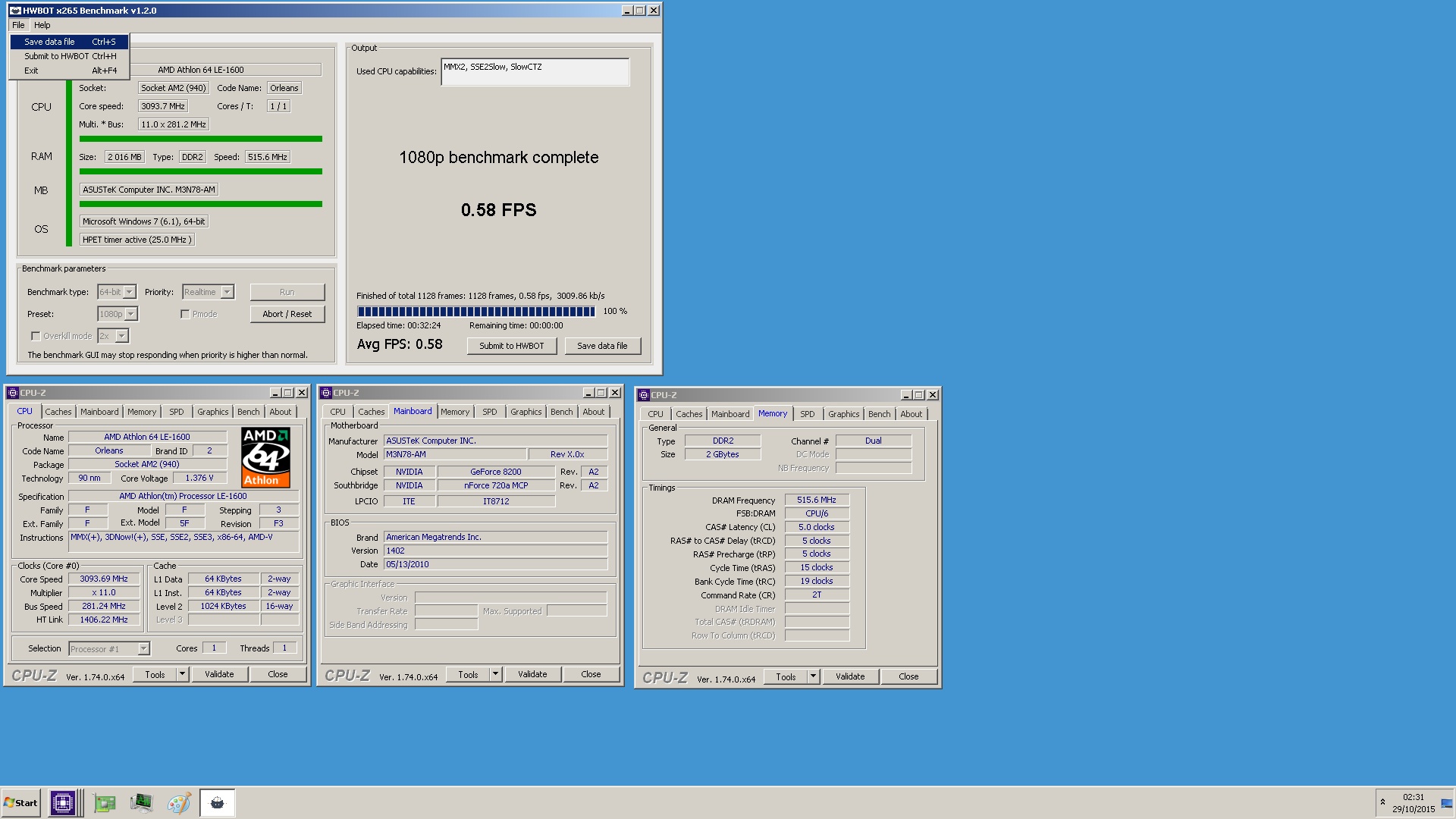Select Graphics tab in Mainboard CPU-Z window
Viewport: 1456px width, 819px height.
[x=526, y=412]
